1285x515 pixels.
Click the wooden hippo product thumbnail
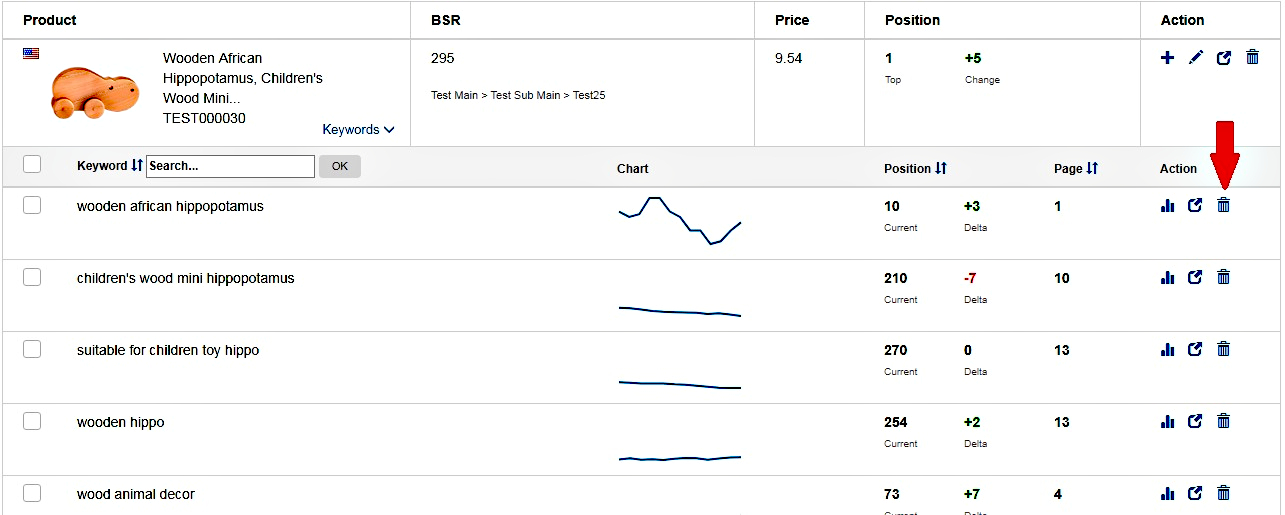tap(96, 93)
